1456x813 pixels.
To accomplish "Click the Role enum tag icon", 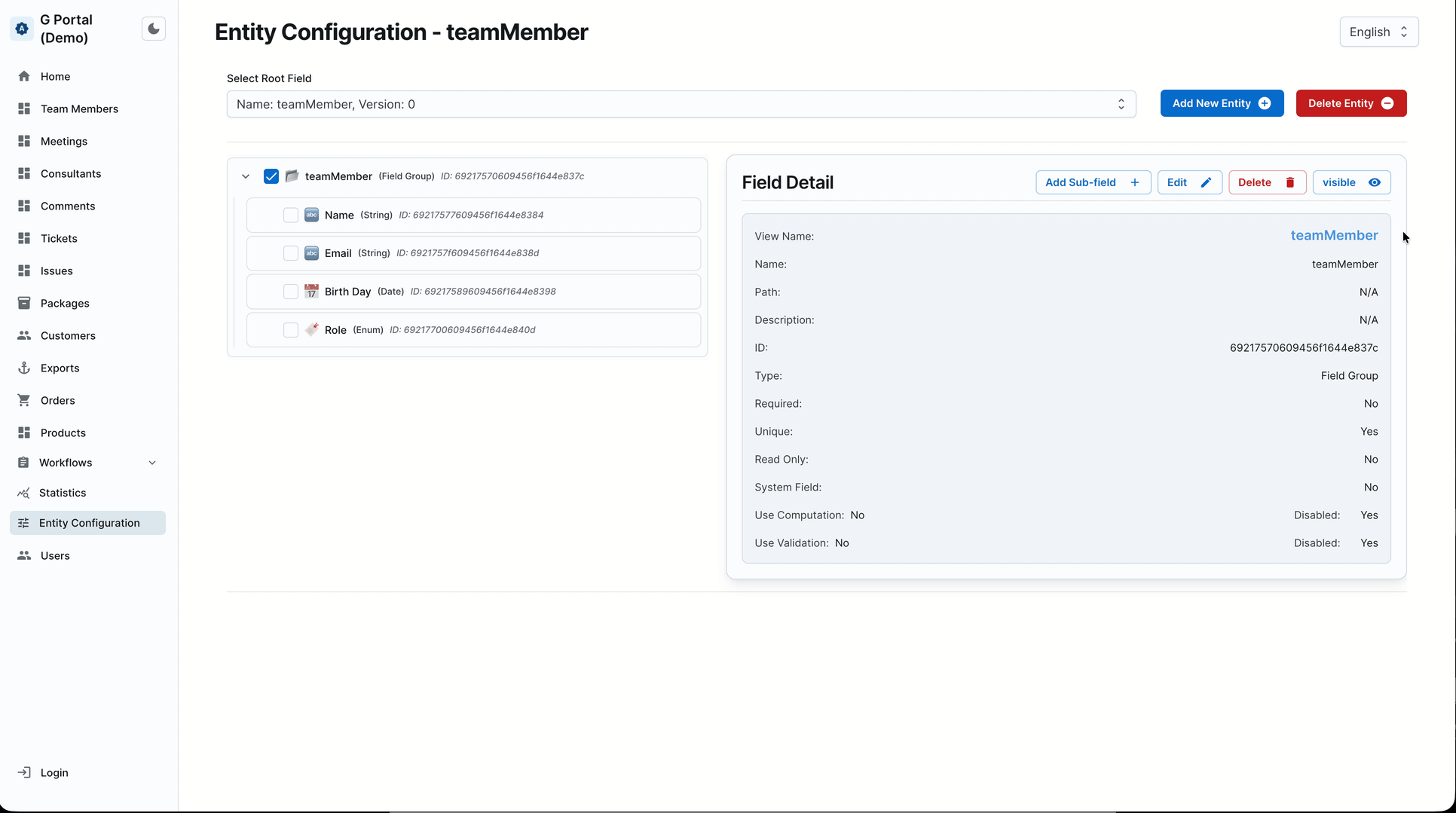I will pyautogui.click(x=311, y=330).
